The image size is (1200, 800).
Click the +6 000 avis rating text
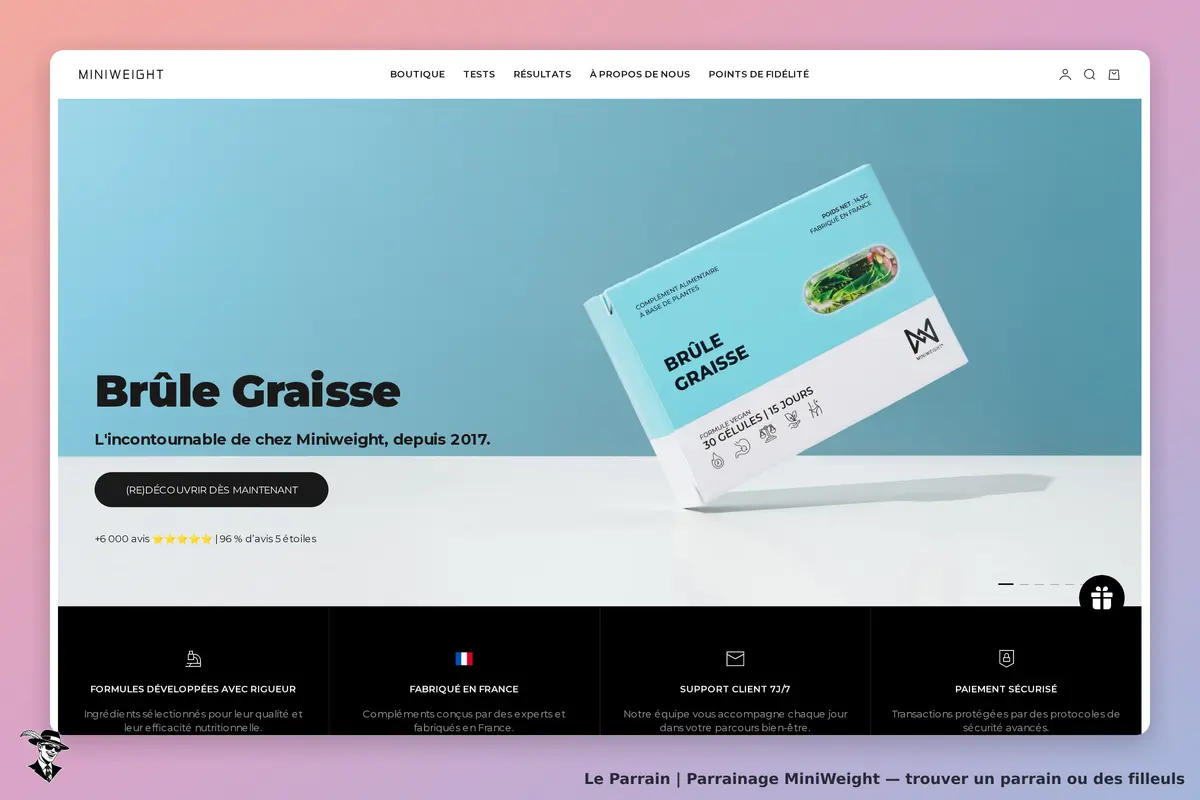pos(205,539)
